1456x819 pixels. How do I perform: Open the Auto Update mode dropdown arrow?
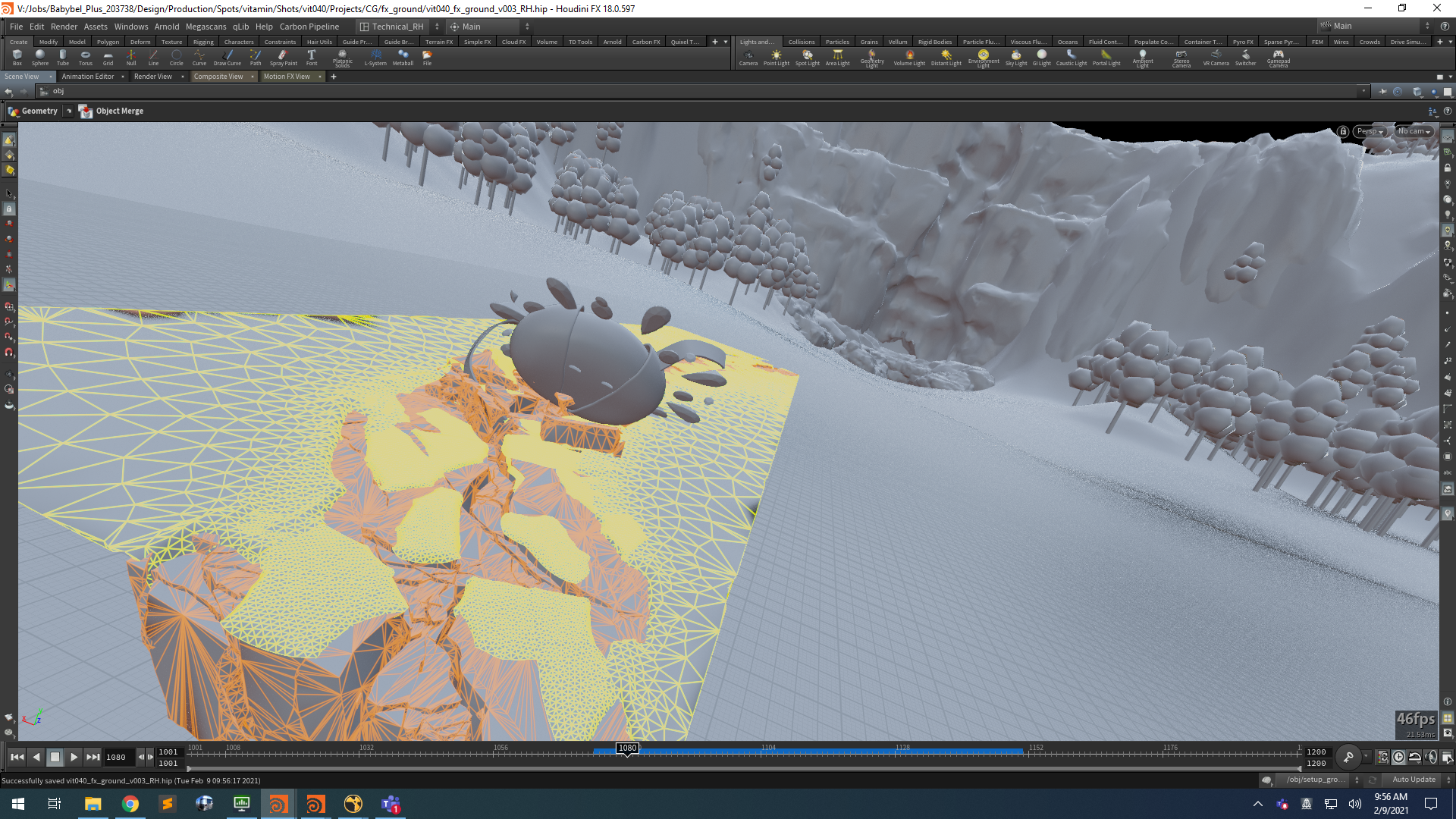coord(1448,780)
